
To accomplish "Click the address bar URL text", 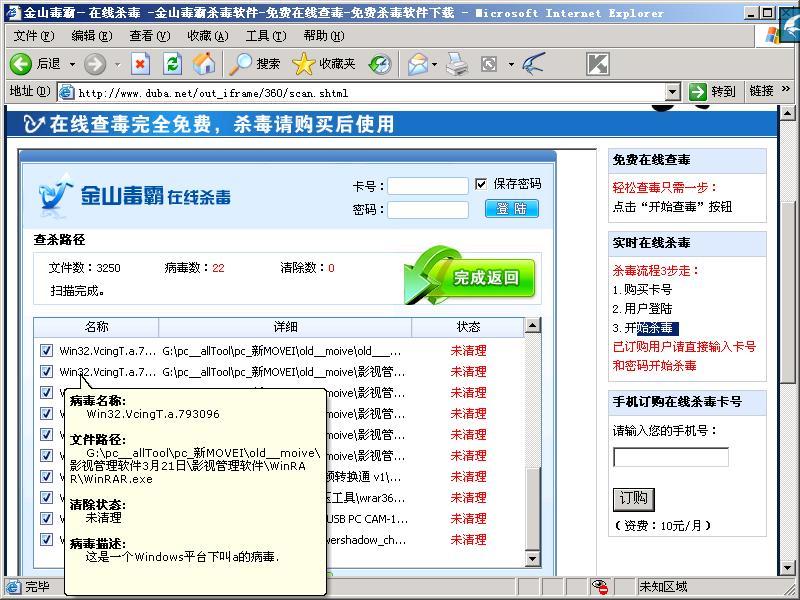I will tap(213, 93).
